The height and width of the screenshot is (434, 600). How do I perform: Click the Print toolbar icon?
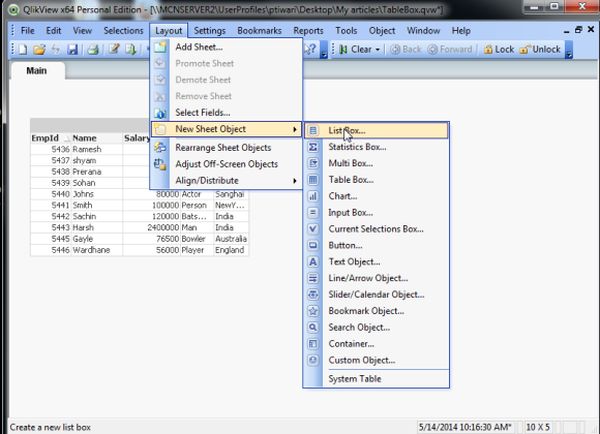(93, 49)
